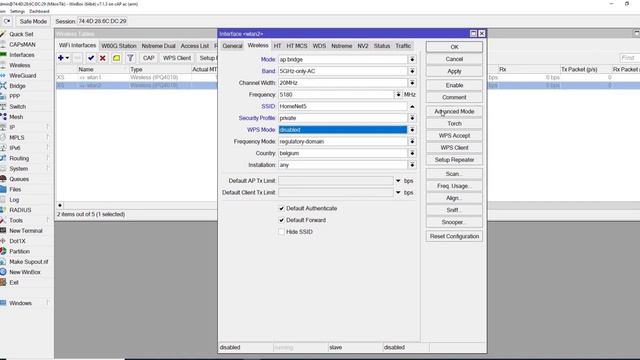Click the Freq. Usage button
Screen dimensions: 640x360
pos(454,186)
